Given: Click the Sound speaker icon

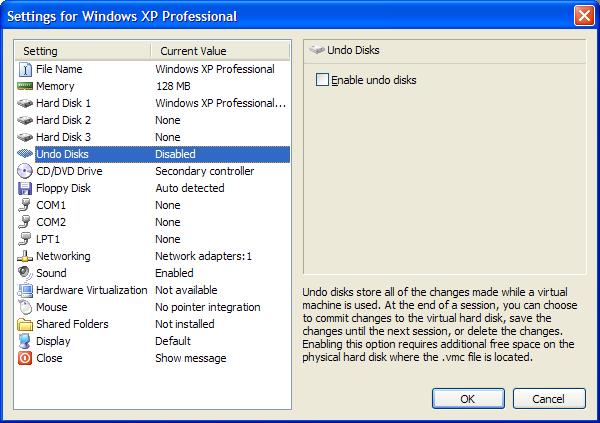Looking at the screenshot, I should pyautogui.click(x=25, y=273).
